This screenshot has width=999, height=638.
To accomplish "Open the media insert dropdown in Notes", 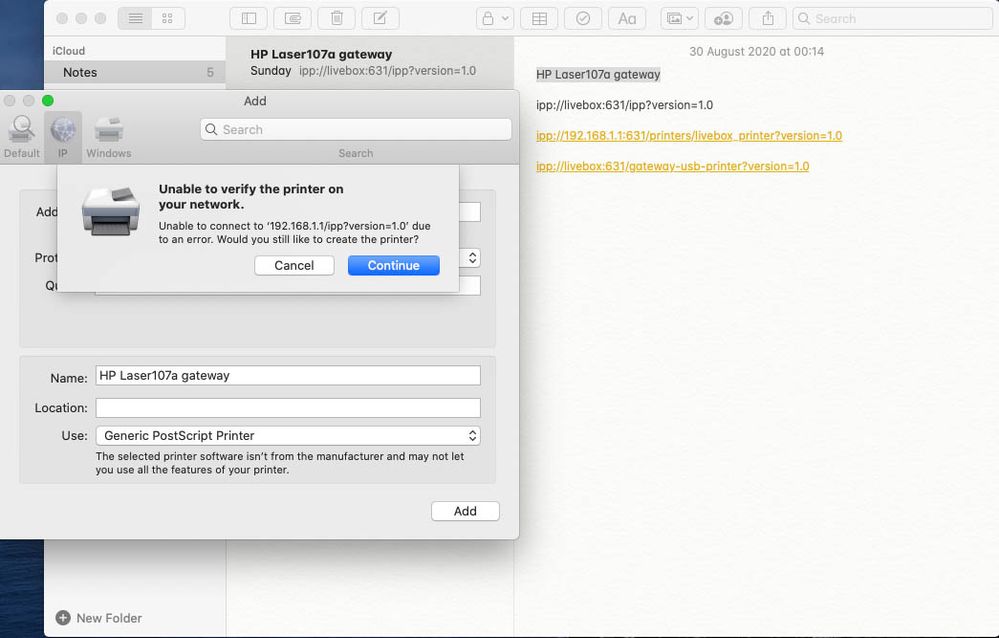I will point(679,18).
